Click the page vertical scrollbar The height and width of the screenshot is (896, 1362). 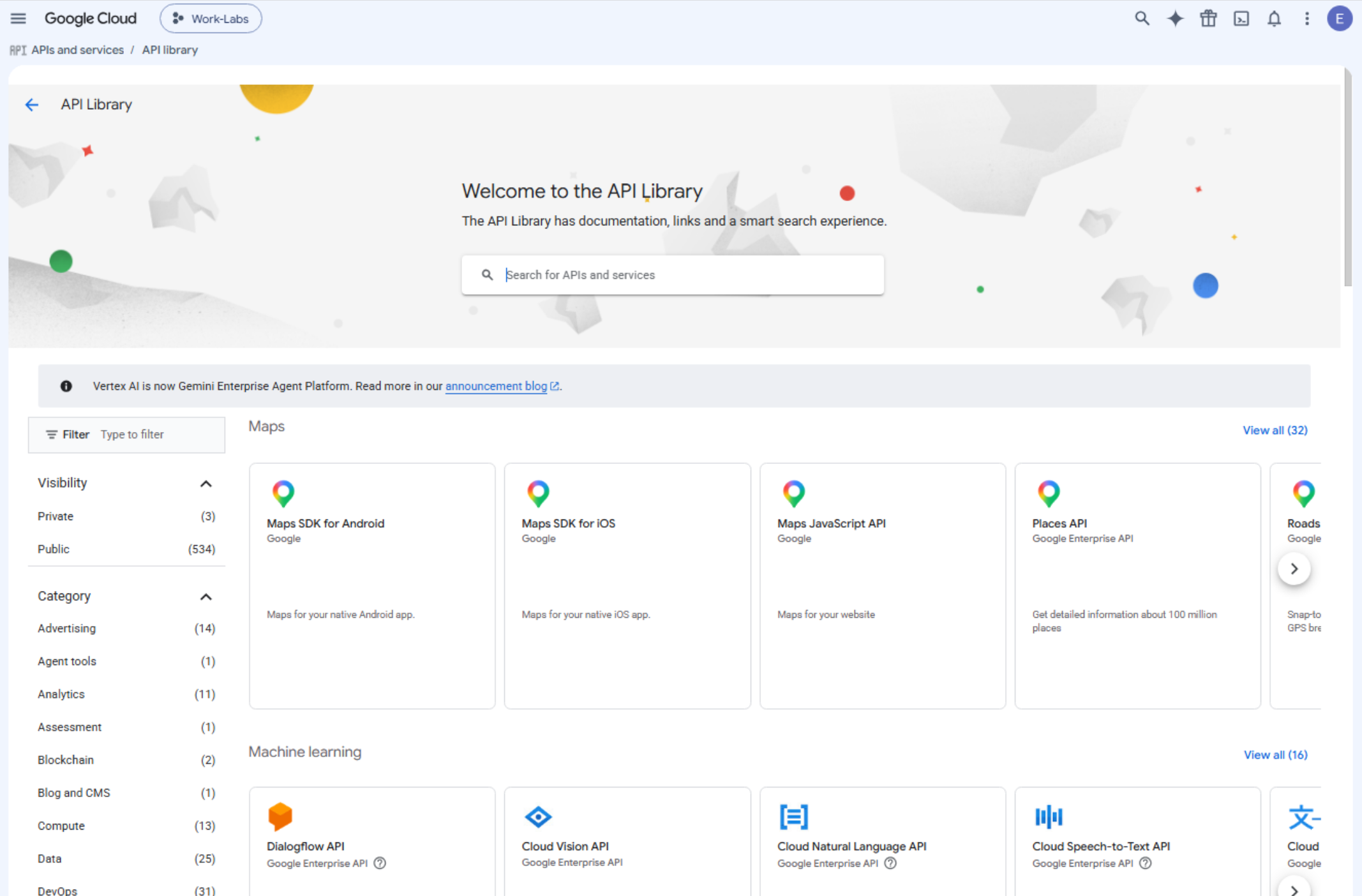tap(1347, 177)
